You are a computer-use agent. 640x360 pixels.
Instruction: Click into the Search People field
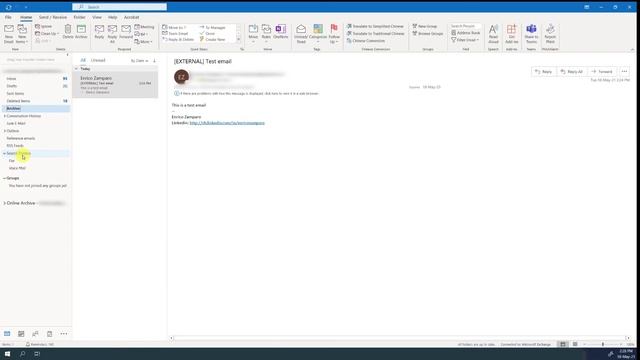(465, 26)
